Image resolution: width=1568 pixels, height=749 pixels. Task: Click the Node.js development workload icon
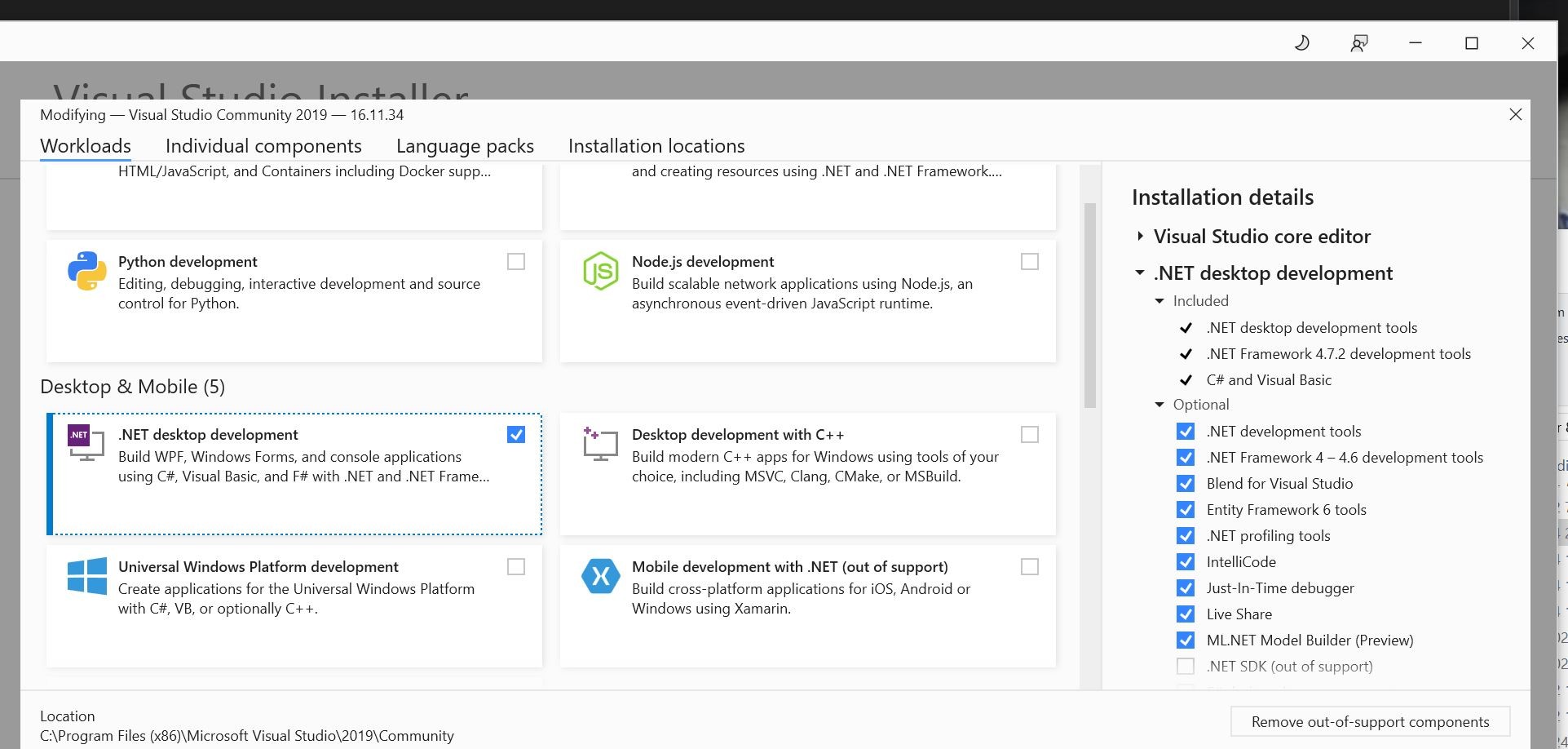click(x=600, y=272)
